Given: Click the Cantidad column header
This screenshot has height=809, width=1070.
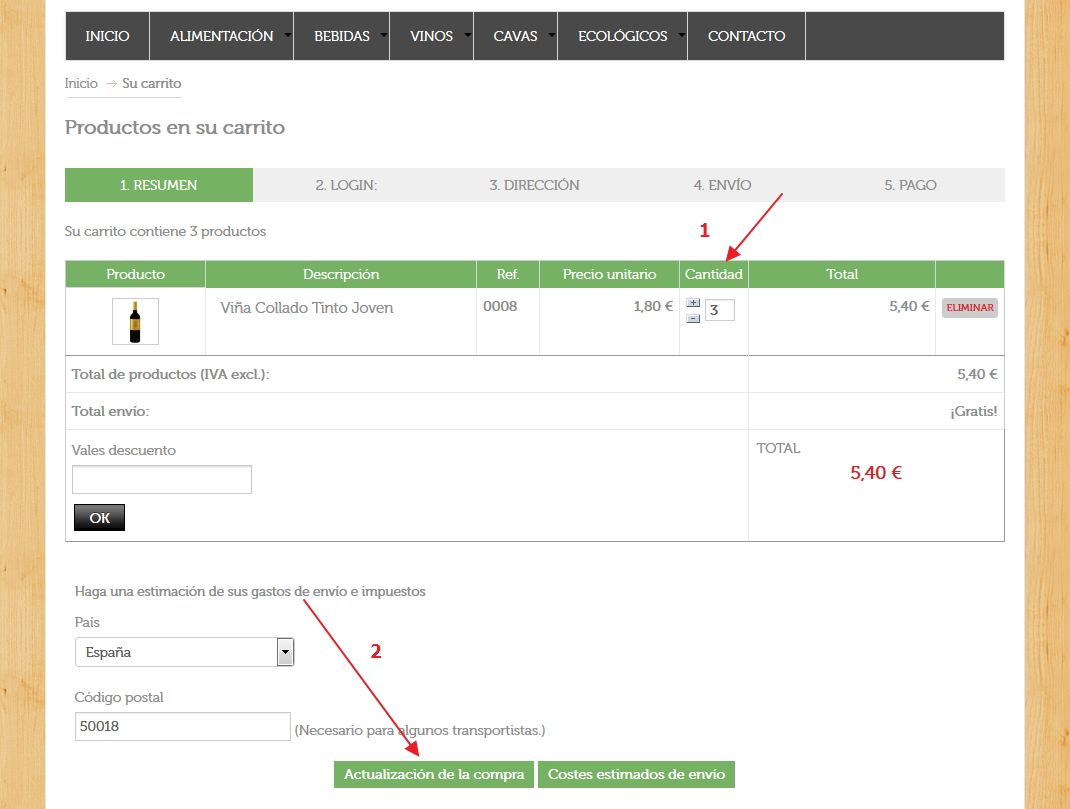Looking at the screenshot, I should tap(714, 274).
